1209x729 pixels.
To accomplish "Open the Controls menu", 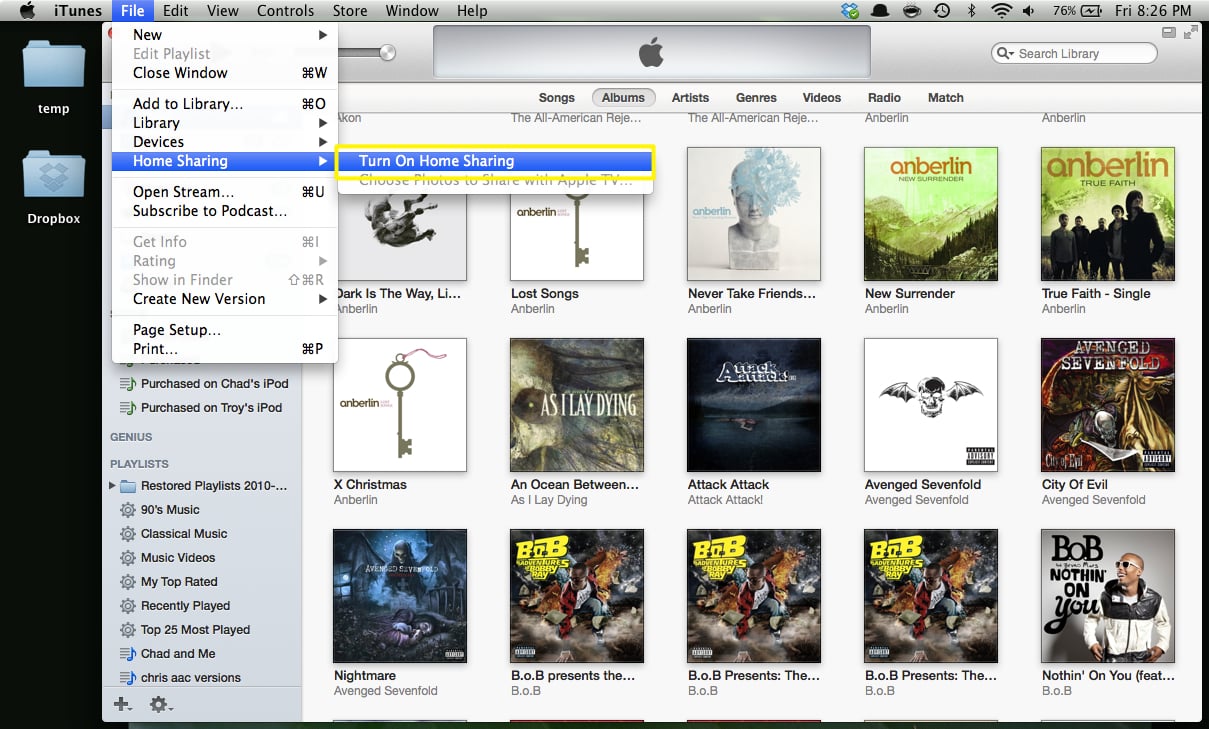I will (x=285, y=11).
